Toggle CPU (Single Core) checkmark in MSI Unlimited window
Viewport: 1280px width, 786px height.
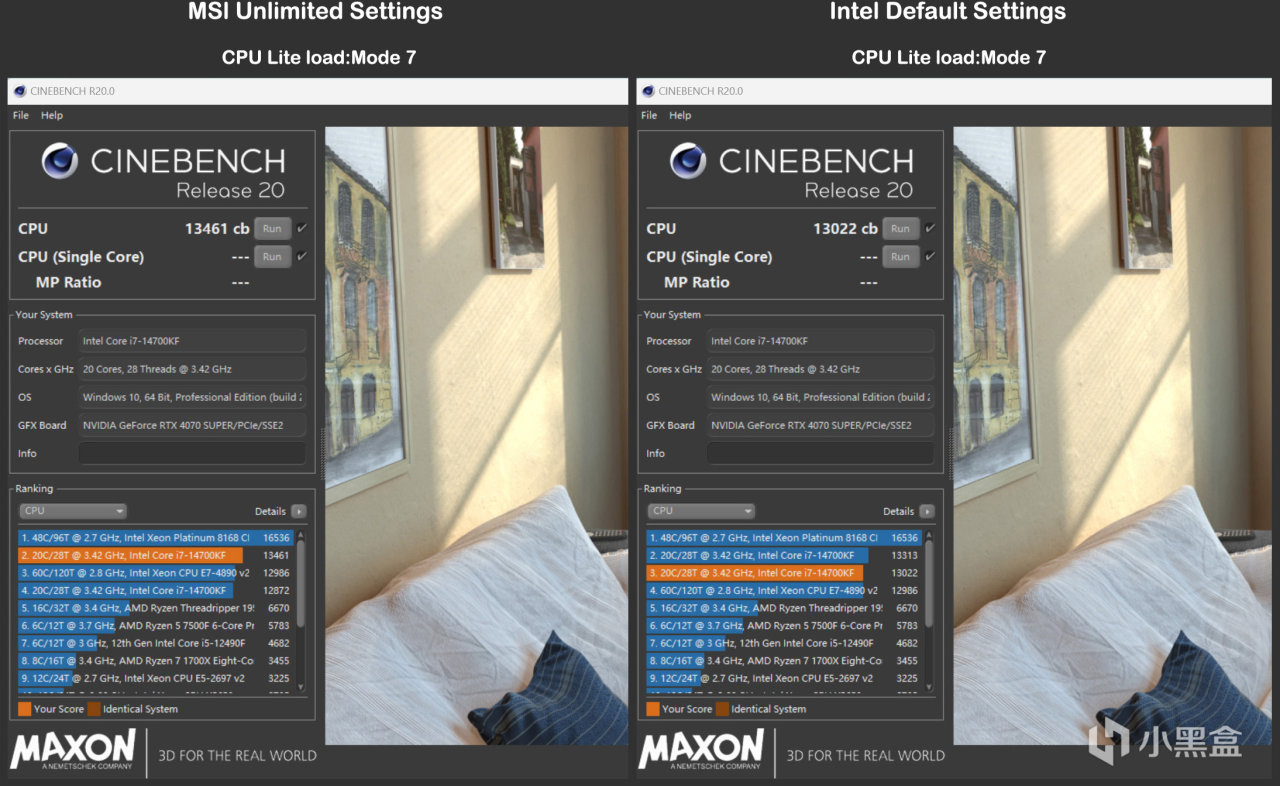click(302, 256)
